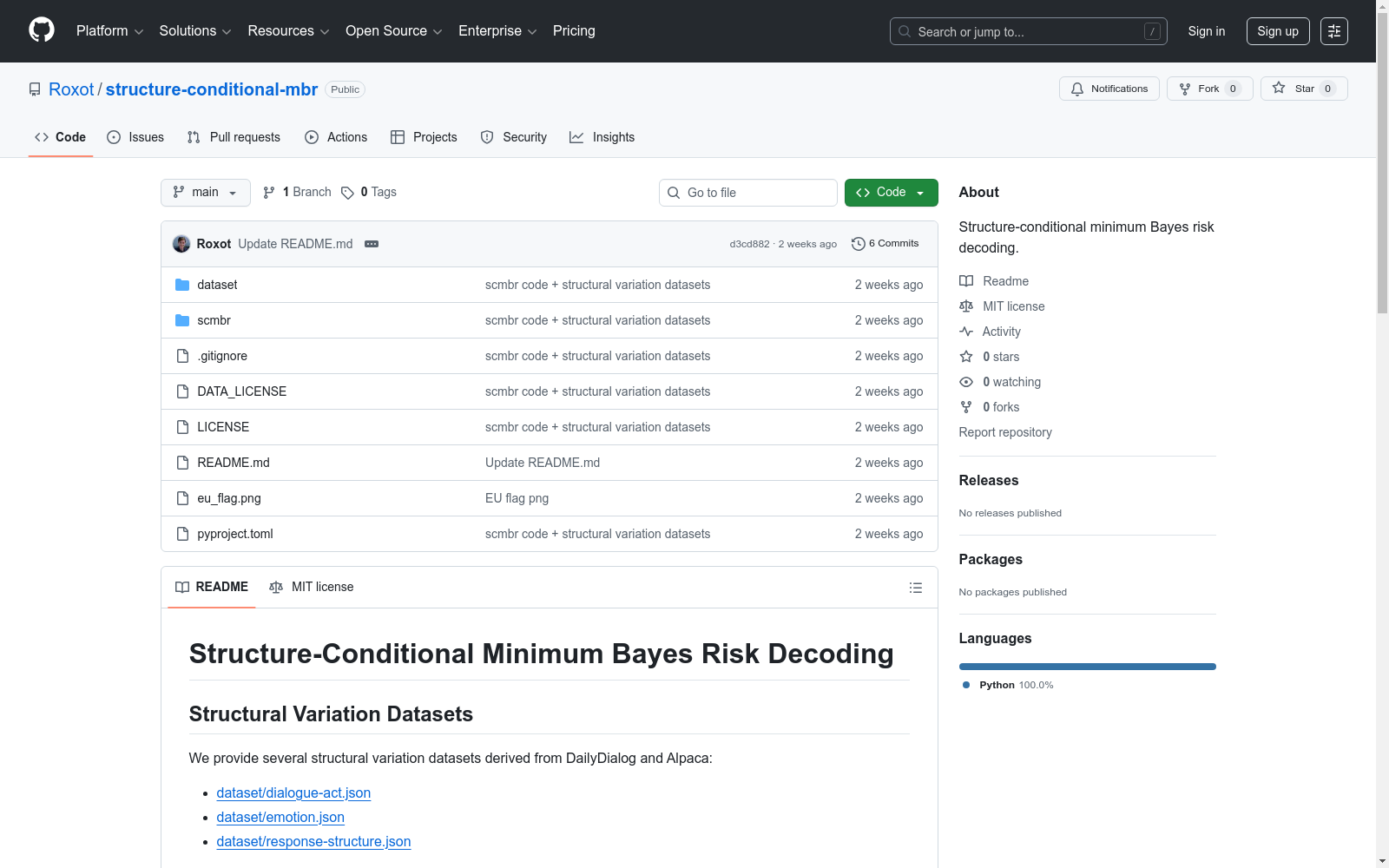Click the .gitignore file icon
This screenshot has width=1389, height=868.
[x=182, y=356]
